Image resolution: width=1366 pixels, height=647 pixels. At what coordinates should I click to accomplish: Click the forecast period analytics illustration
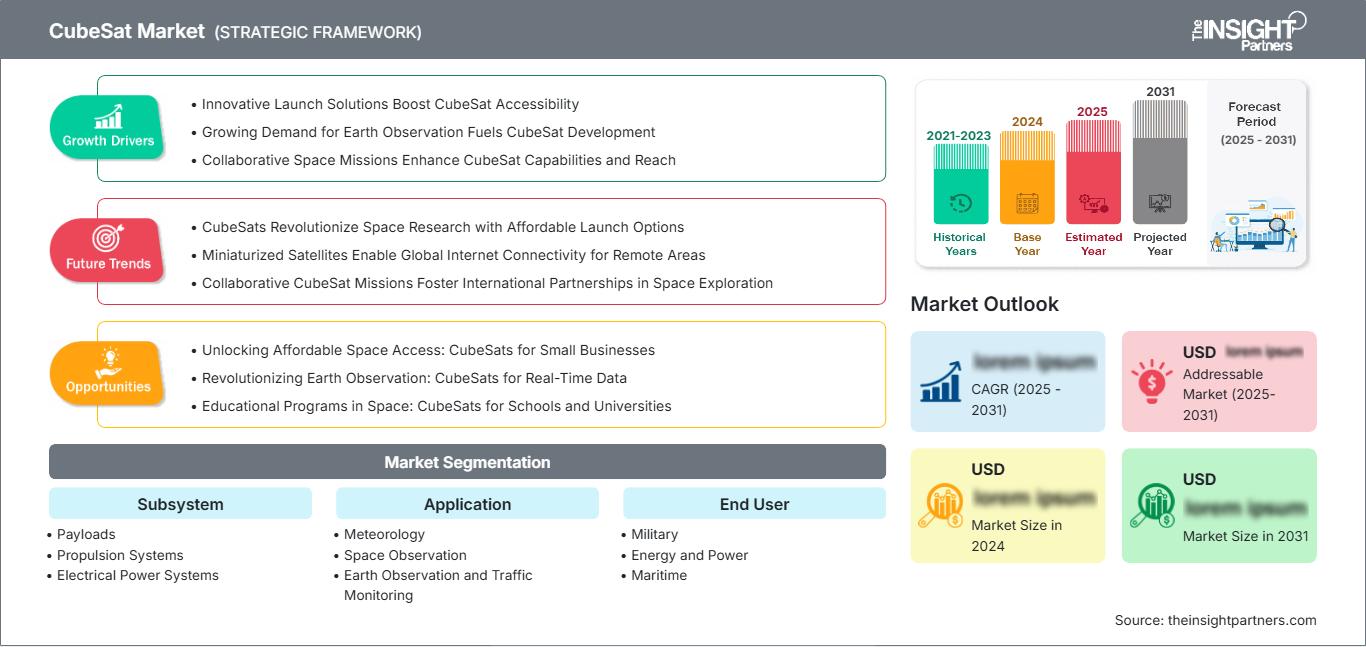coord(1255,227)
